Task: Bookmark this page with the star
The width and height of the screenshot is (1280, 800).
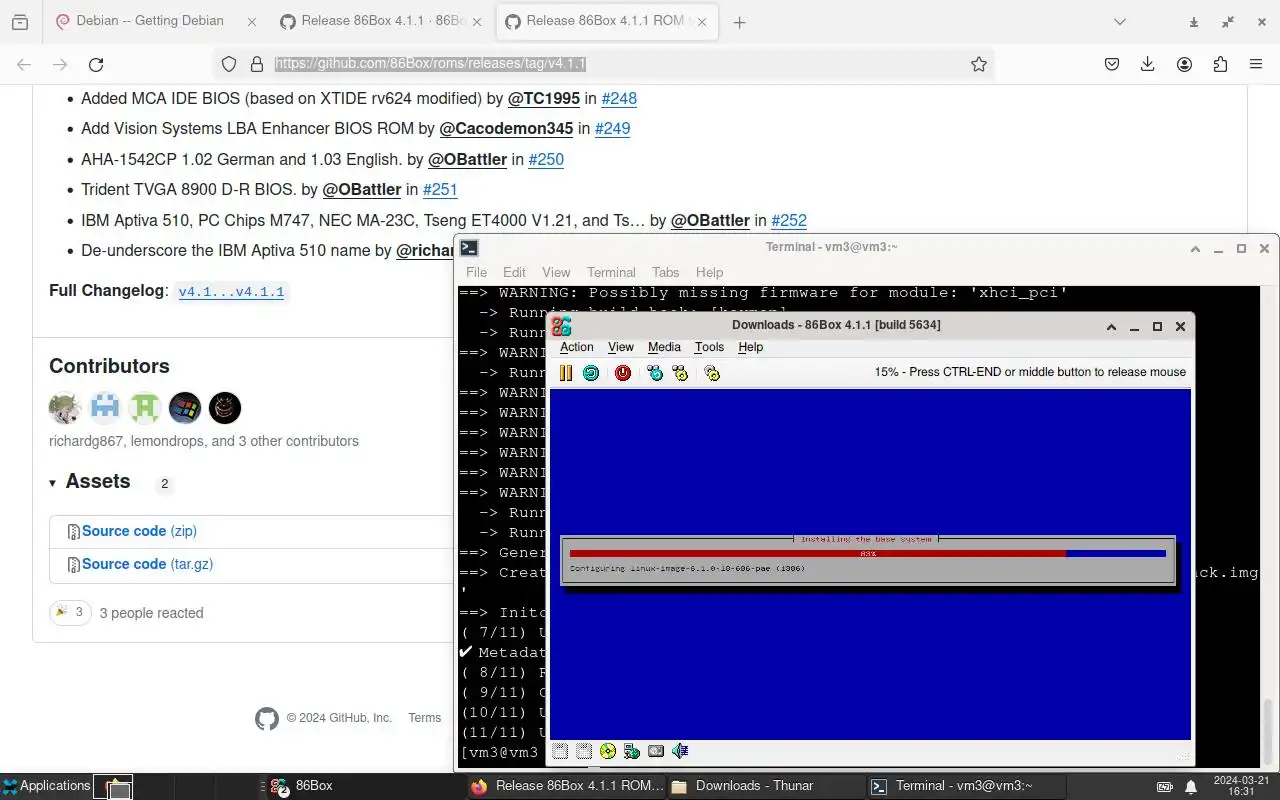Action: pyautogui.click(x=979, y=64)
